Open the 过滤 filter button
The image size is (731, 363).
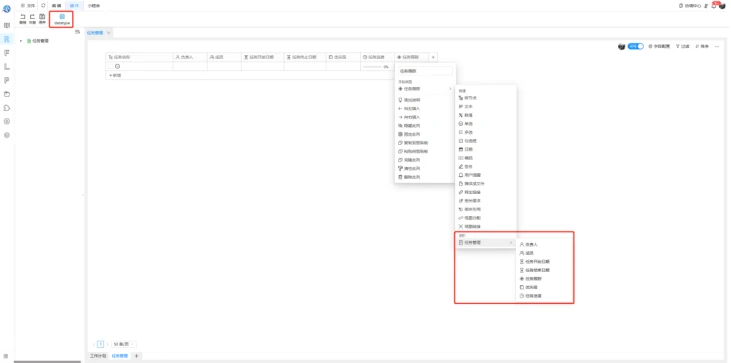[x=683, y=46]
